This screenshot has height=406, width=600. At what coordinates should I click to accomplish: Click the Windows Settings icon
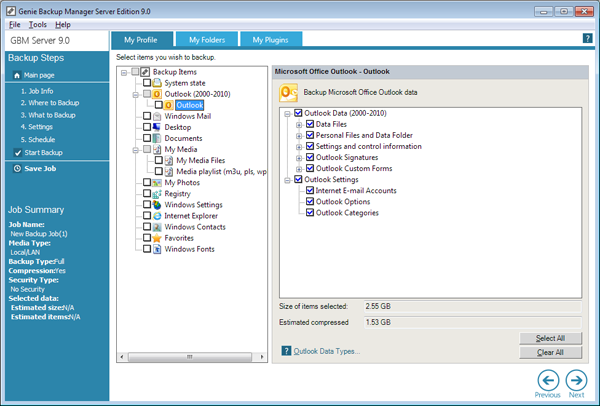tap(157, 205)
